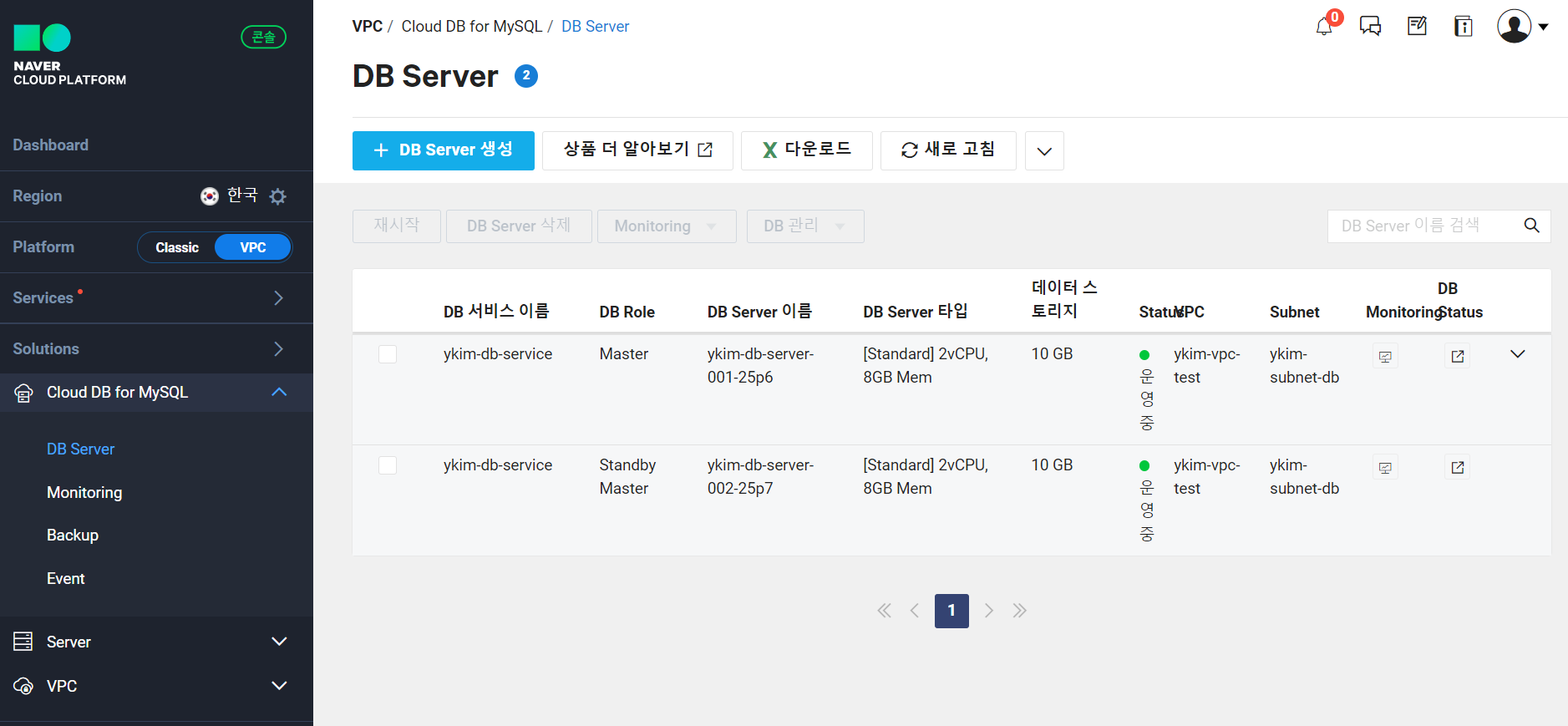
Task: Click the search magnifier icon
Action: point(1531,226)
